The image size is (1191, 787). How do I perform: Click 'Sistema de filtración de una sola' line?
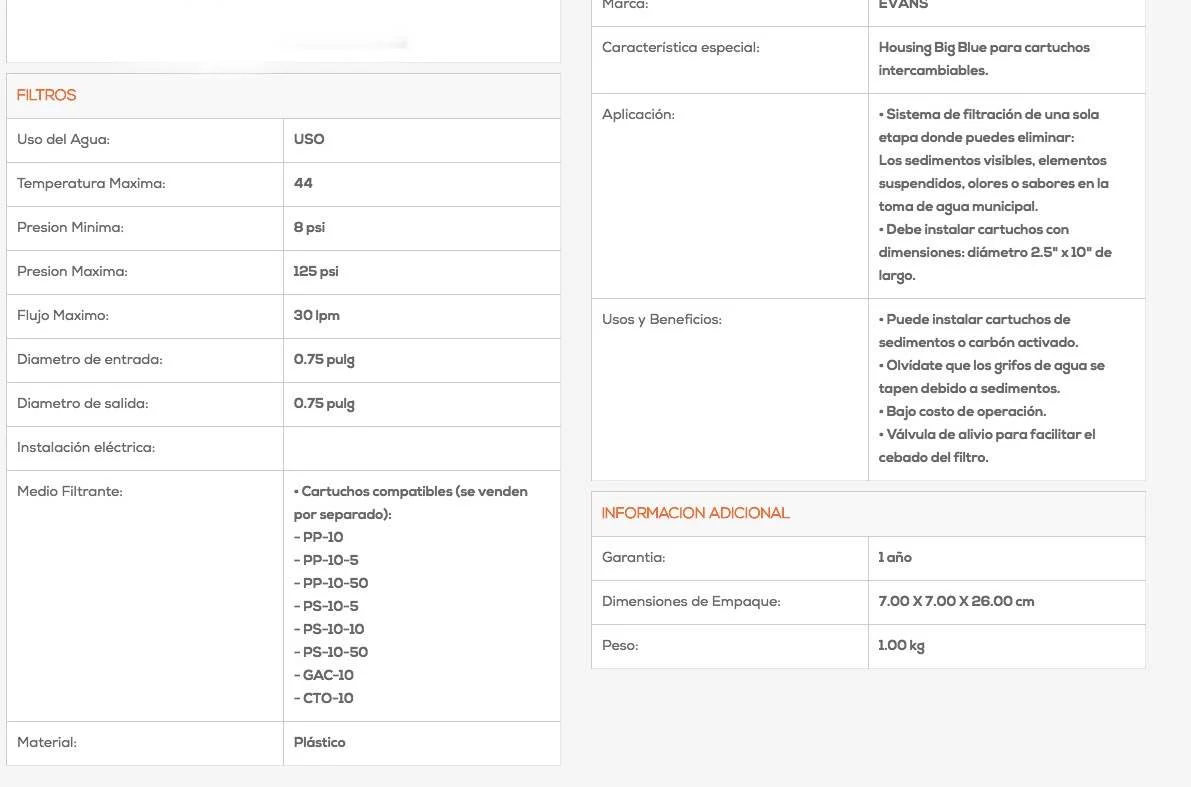pos(993,115)
